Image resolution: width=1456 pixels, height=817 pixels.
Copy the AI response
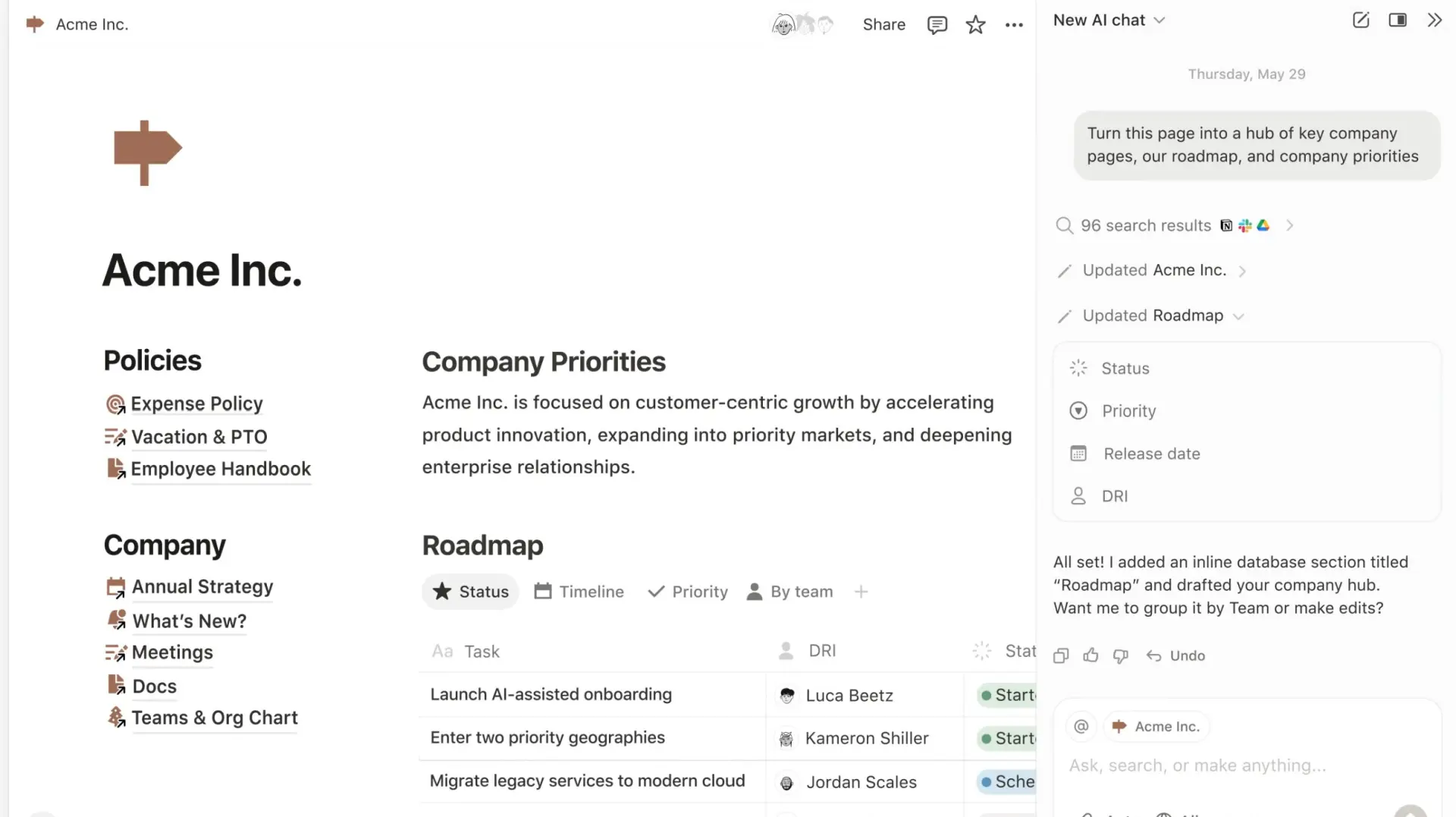(1061, 655)
